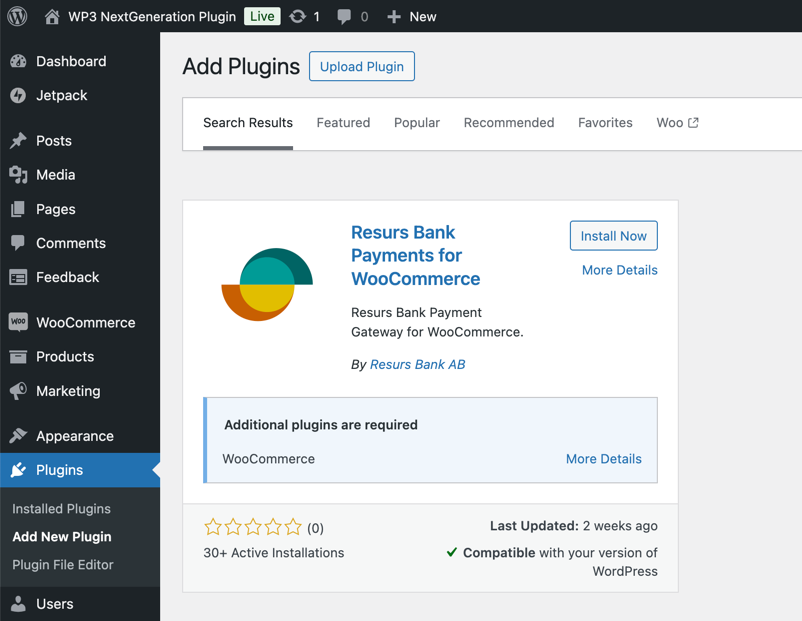Viewport: 802px width, 621px height.
Task: Click the Comments speech bubble sidebar icon
Action: coord(18,243)
